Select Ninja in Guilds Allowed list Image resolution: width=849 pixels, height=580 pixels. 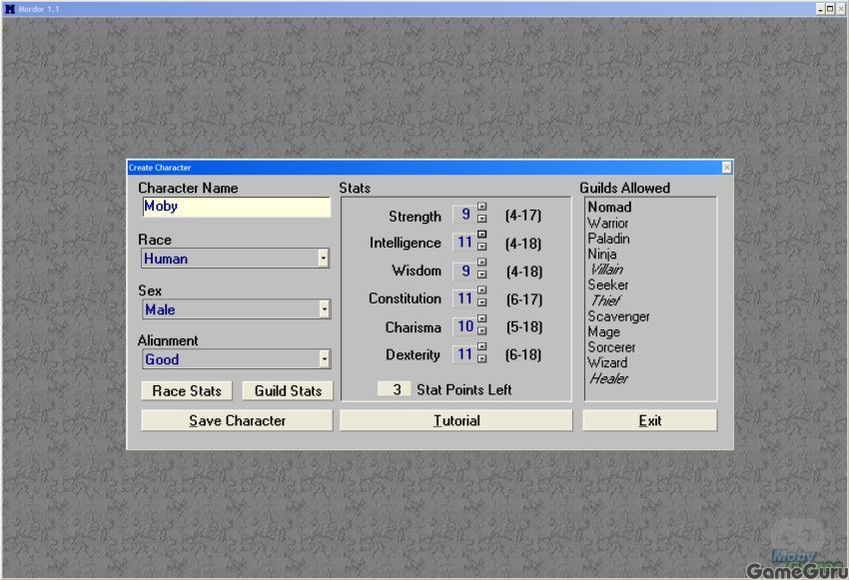click(602, 254)
